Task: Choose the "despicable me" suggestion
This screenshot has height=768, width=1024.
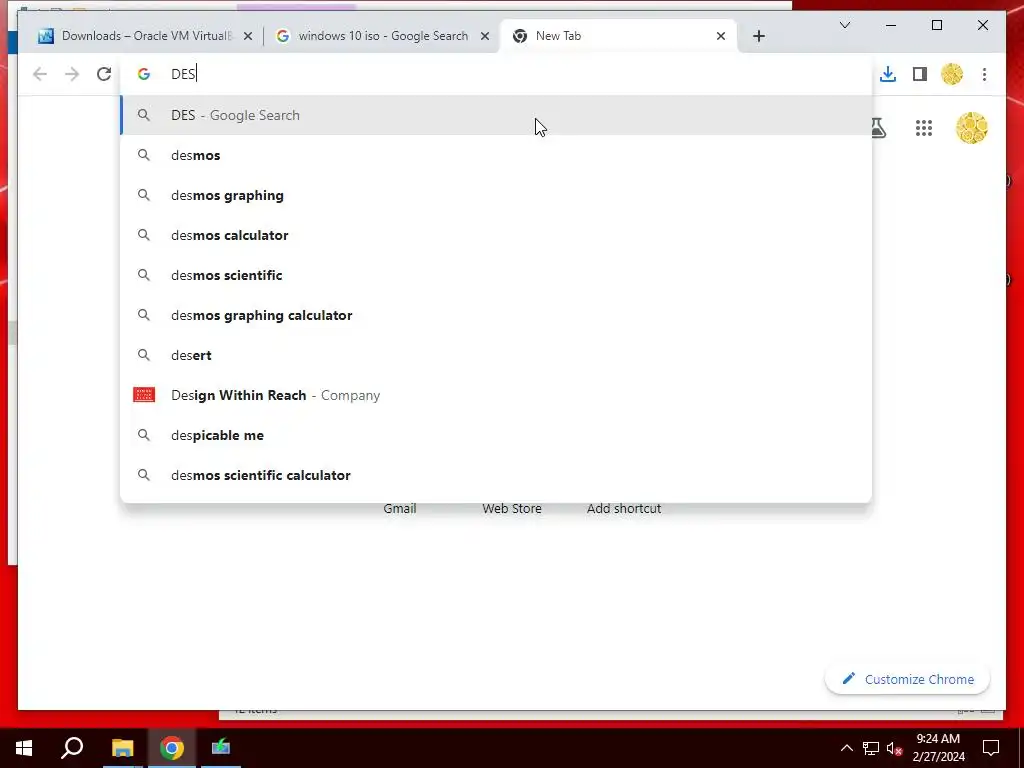Action: 496,435
